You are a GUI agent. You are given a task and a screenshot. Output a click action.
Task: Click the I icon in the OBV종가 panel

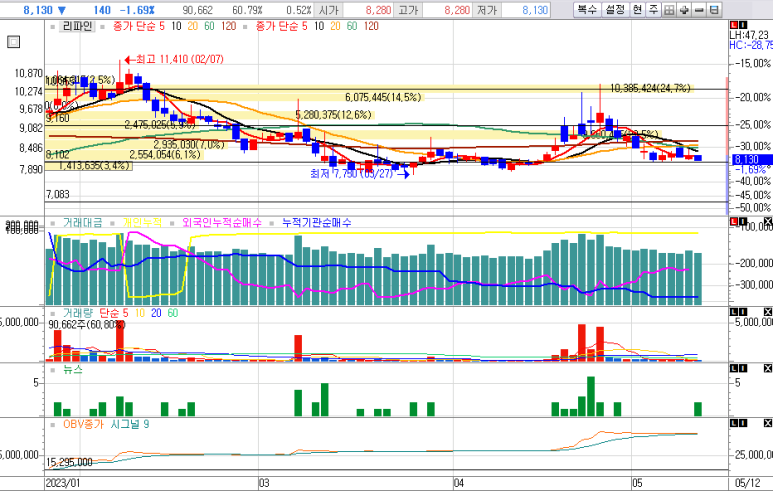tap(743, 423)
